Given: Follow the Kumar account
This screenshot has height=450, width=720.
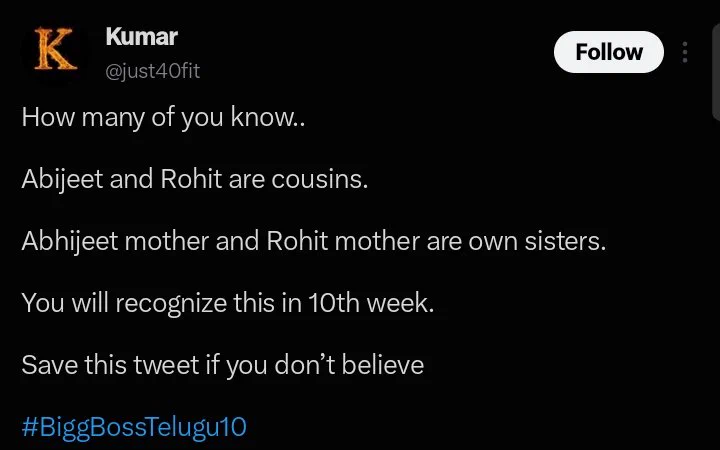Looking at the screenshot, I should click(x=608, y=52).
